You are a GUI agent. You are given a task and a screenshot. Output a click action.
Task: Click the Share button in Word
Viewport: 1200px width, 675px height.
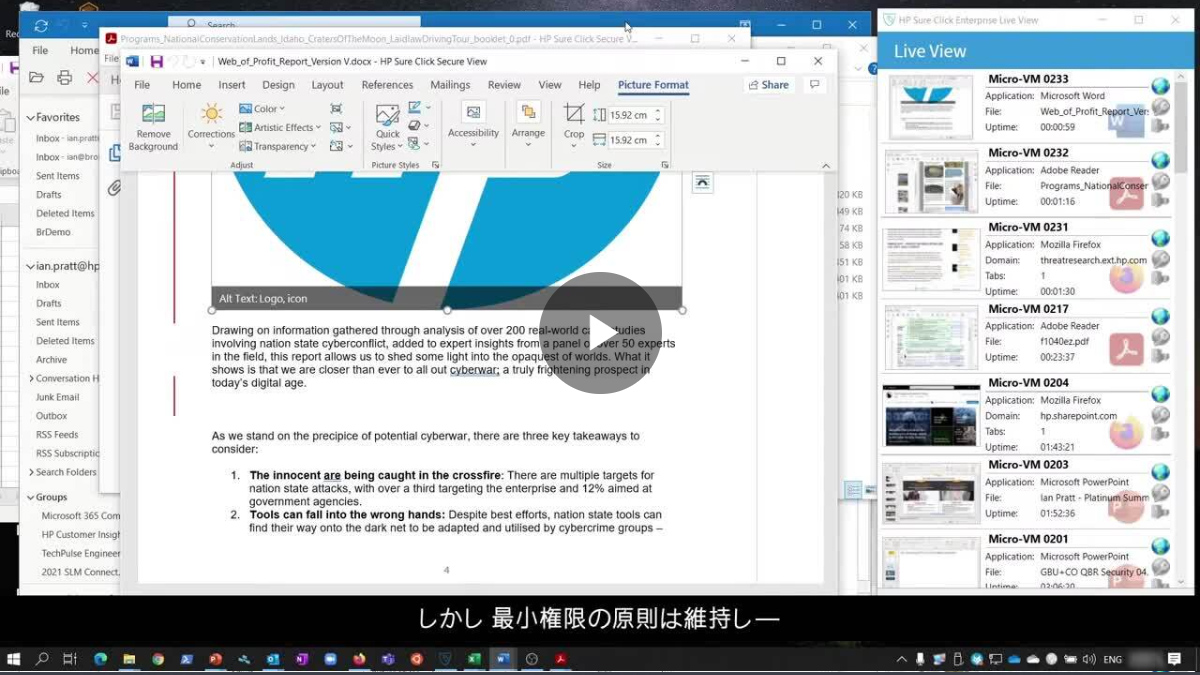[x=768, y=85]
